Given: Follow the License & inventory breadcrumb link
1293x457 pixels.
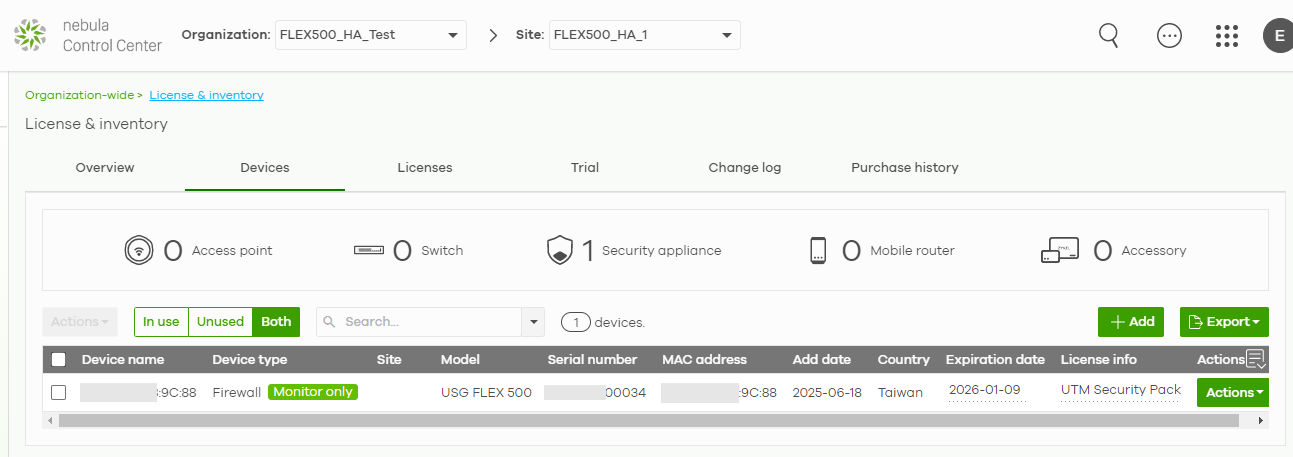Looking at the screenshot, I should pyautogui.click(x=207, y=95).
